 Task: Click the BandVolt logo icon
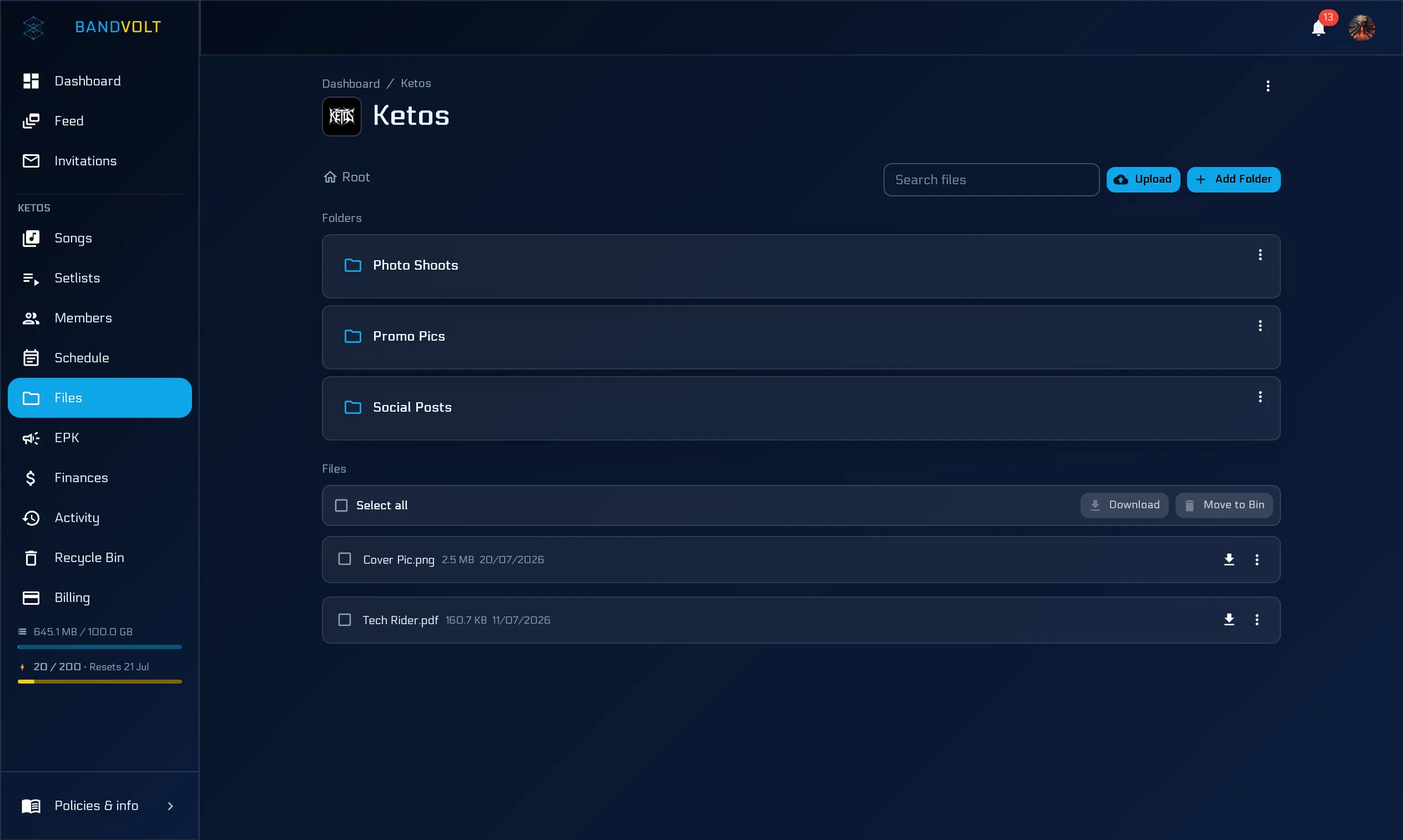33,27
